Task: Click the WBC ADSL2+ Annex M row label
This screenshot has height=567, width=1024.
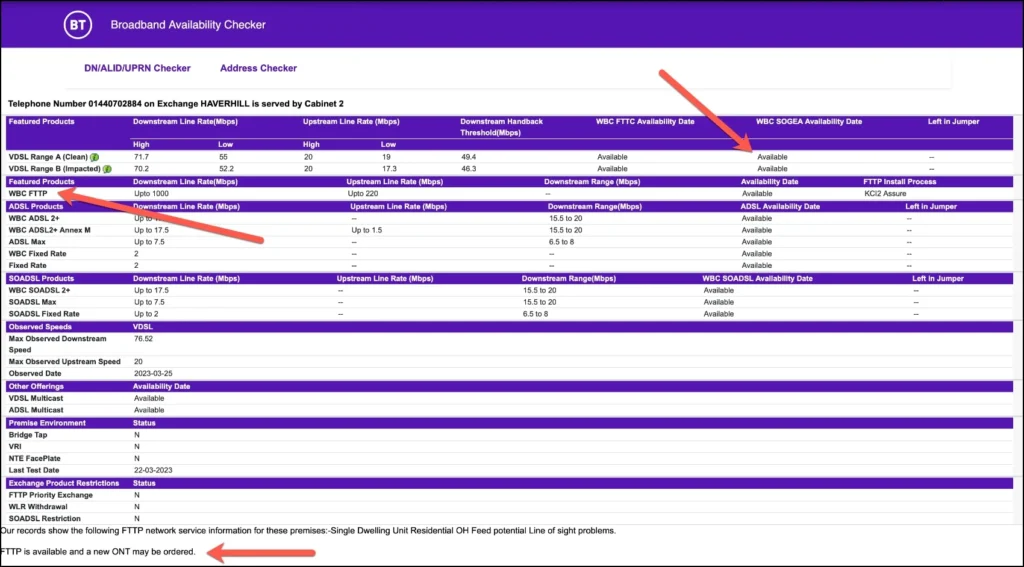Action: click(50, 231)
